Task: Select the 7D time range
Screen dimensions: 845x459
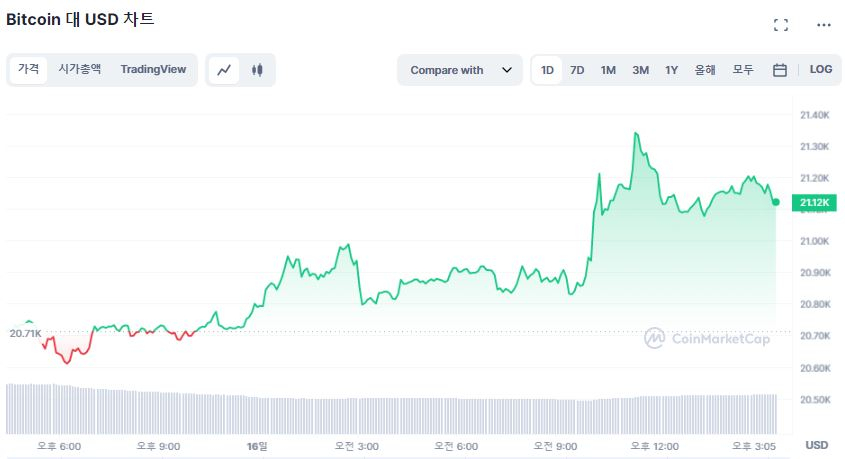Action: 577,70
